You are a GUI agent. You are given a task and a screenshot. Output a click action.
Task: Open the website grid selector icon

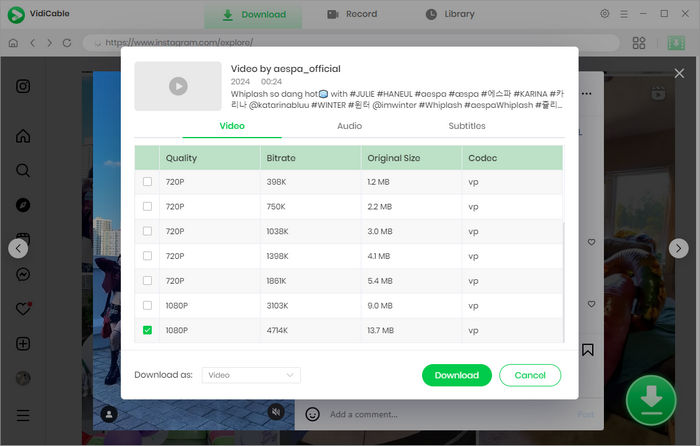click(x=639, y=43)
